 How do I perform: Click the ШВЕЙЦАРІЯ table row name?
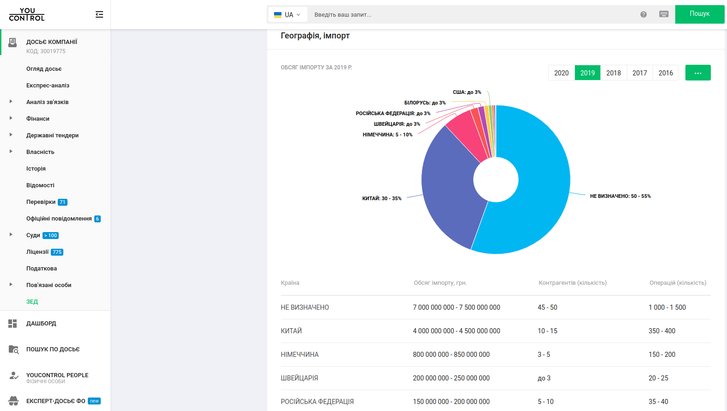(300, 378)
